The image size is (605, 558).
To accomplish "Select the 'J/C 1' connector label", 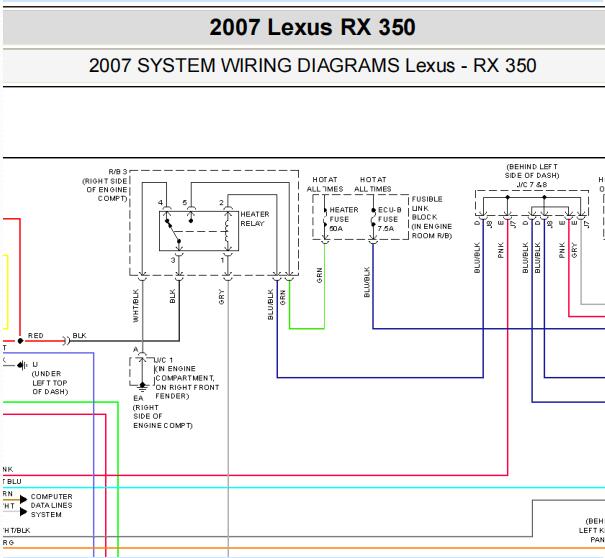I will click(164, 360).
